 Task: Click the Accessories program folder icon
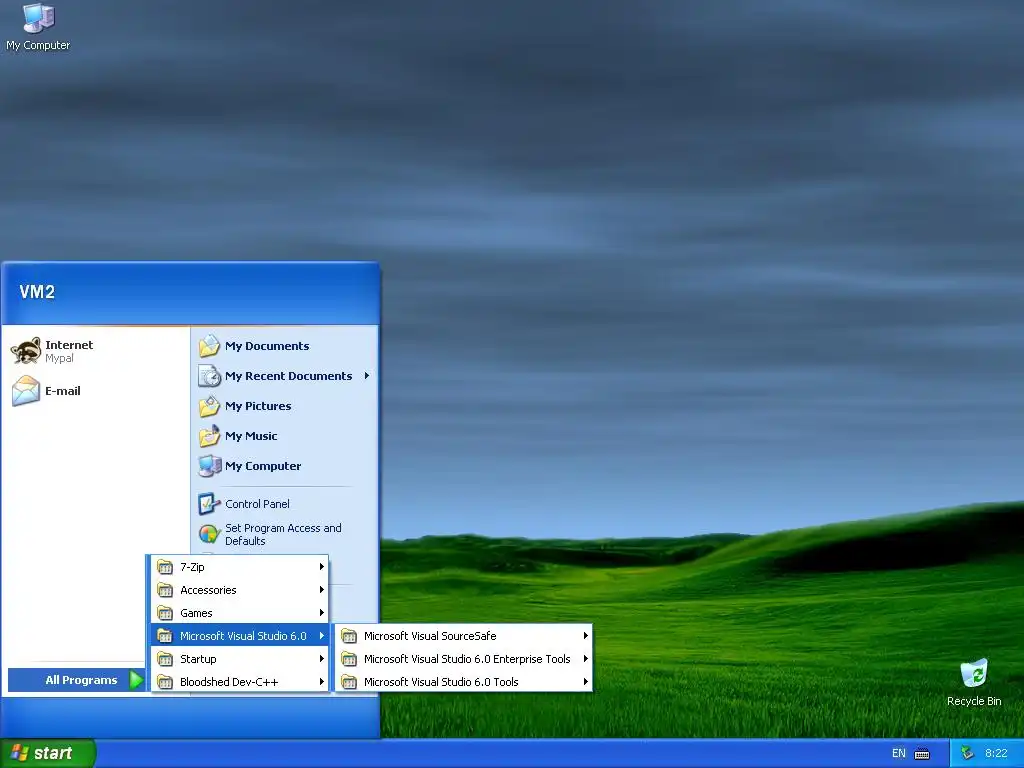(165, 590)
